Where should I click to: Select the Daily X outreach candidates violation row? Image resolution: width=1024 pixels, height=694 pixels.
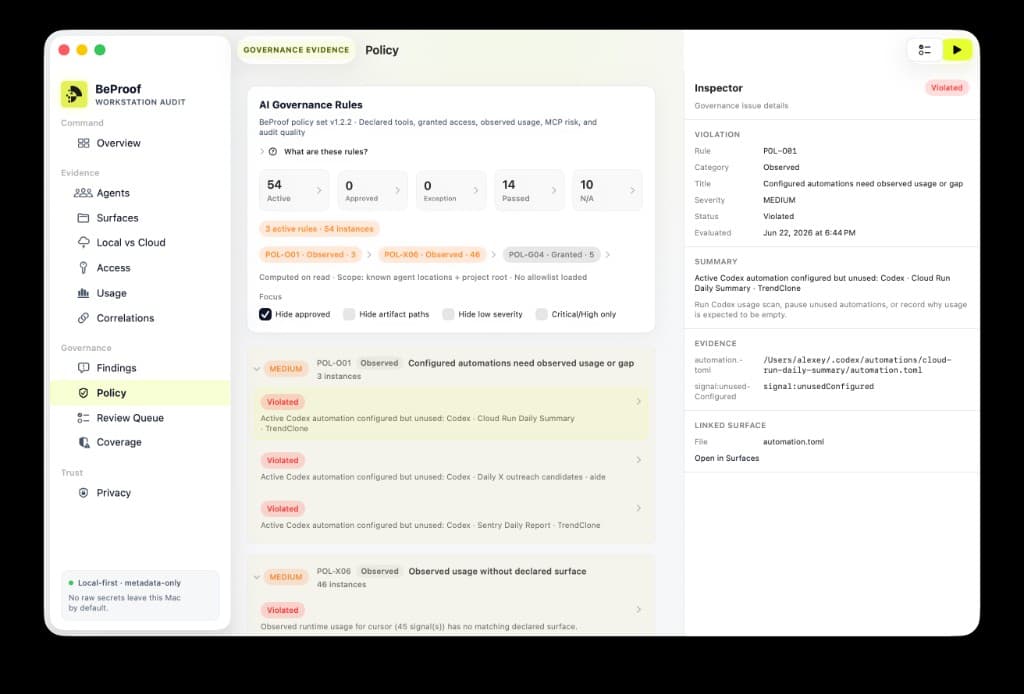(x=449, y=467)
